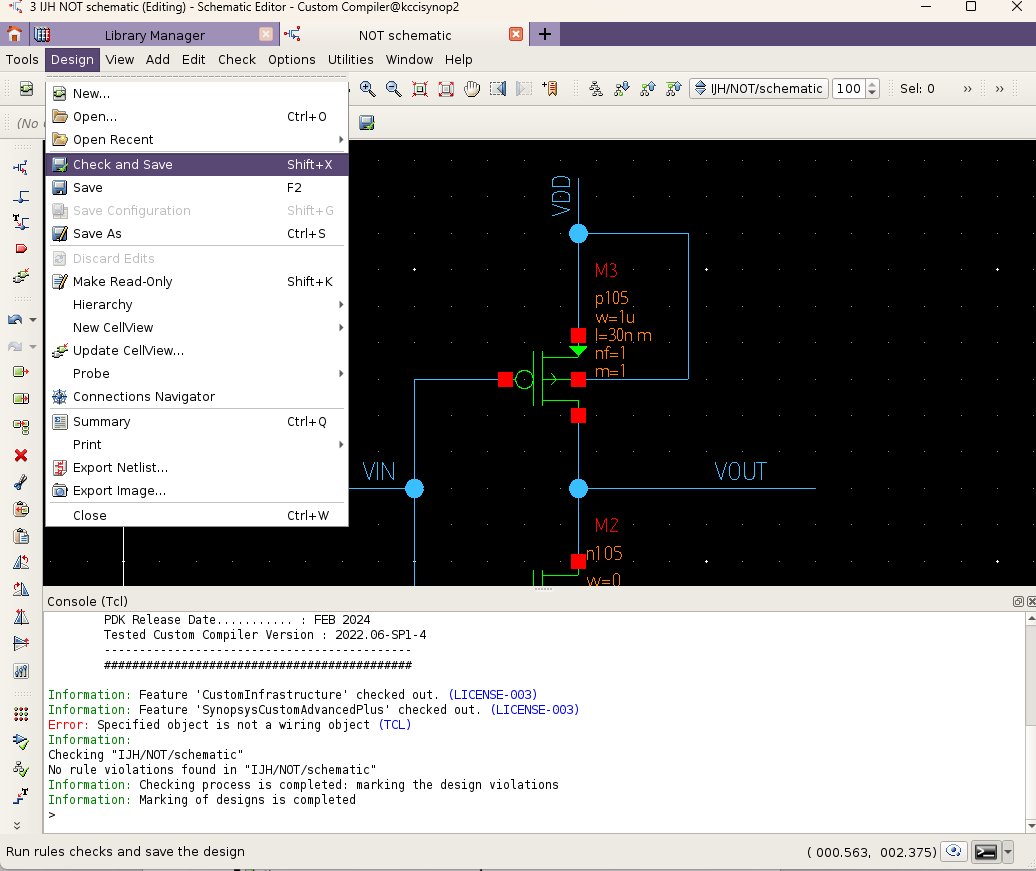Image resolution: width=1036 pixels, height=871 pixels.
Task: Click the Paste clipboard icon
Action: click(x=21, y=536)
